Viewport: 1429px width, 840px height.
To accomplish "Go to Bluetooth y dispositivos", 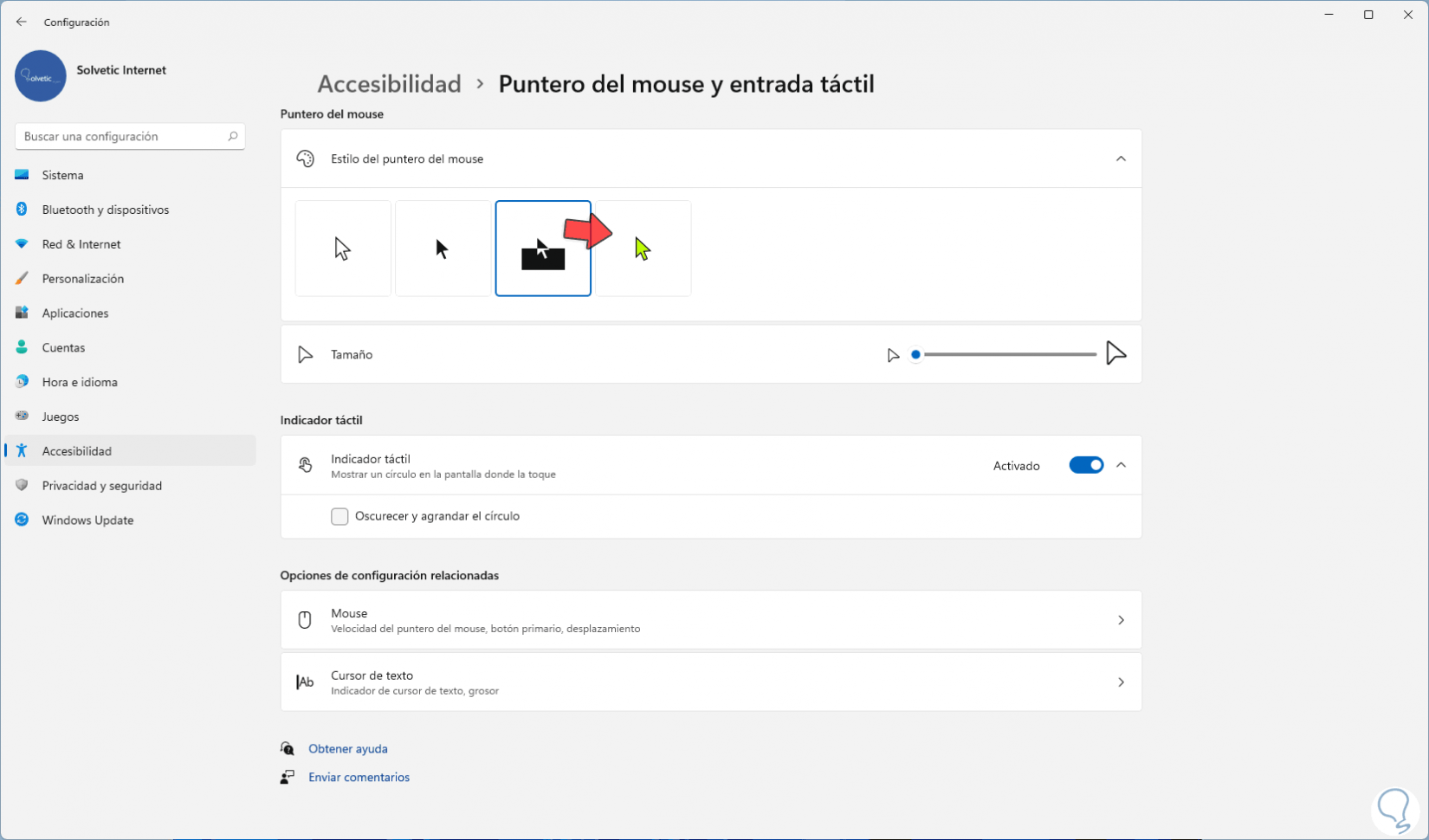I will coord(105,210).
